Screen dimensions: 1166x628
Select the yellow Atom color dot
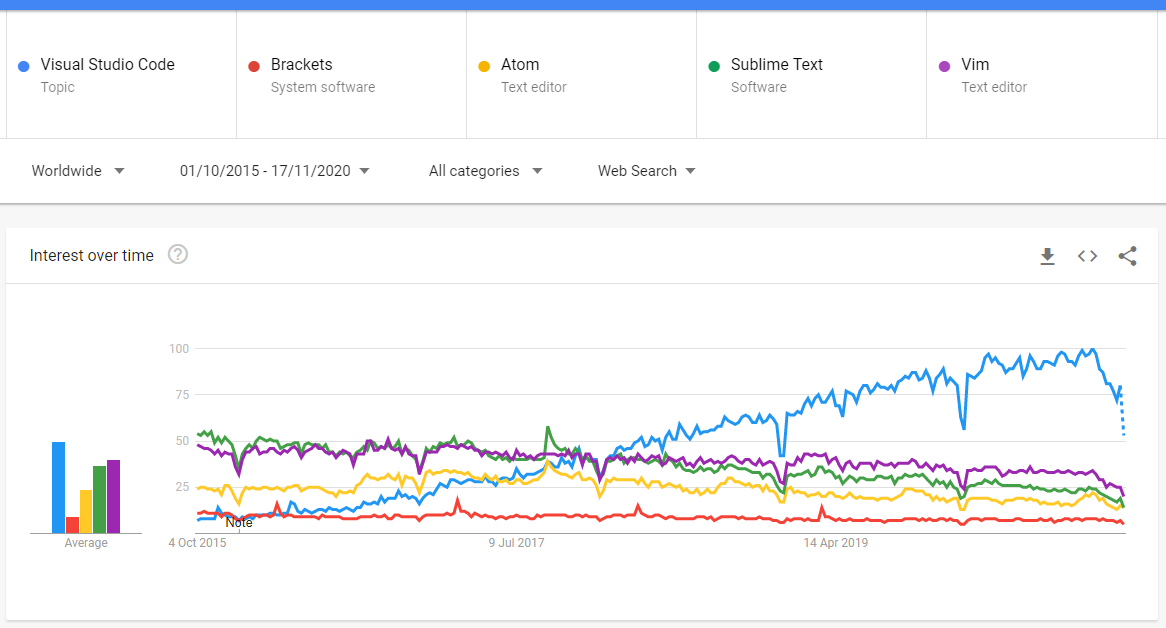(483, 65)
